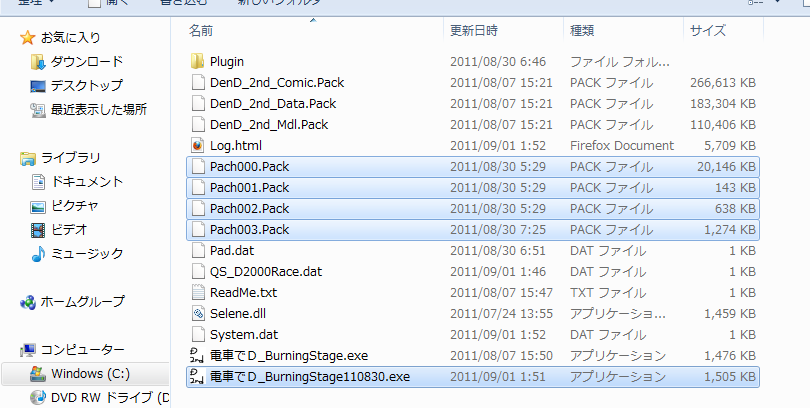Expand the コンピューター tree node
This screenshot has width=810, height=408.
pos(72,350)
